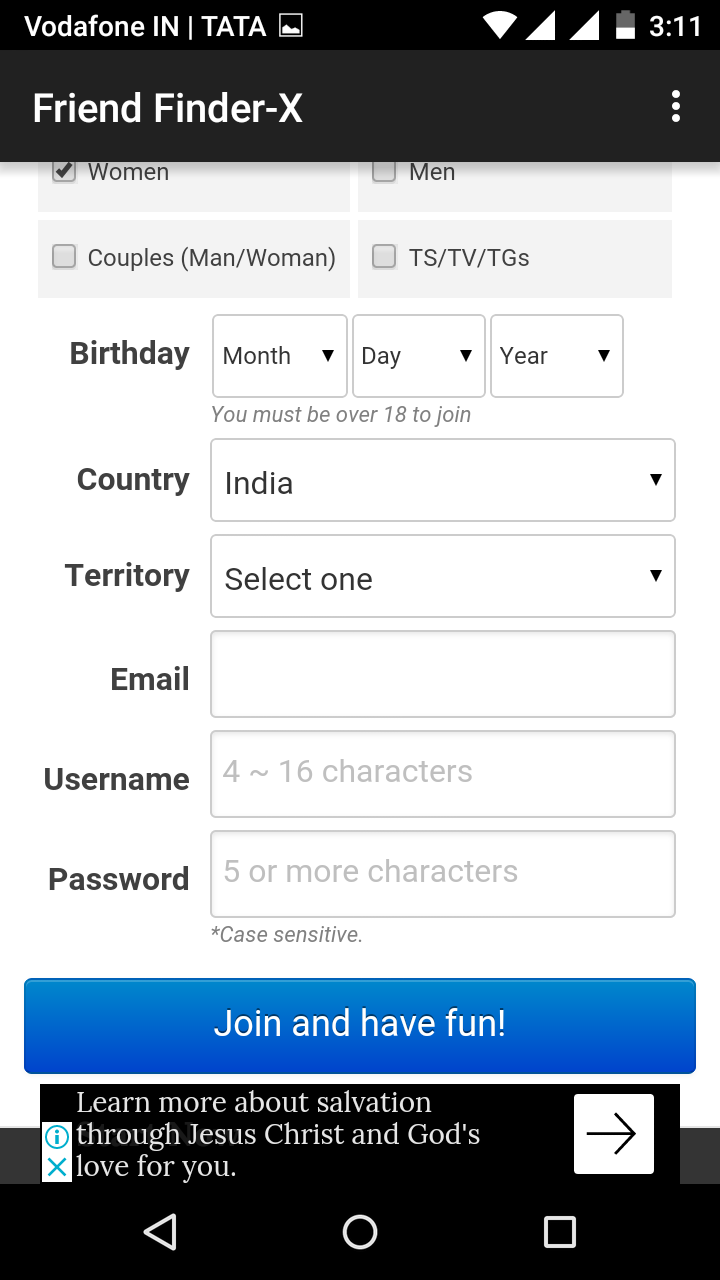Open recent apps square icon
This screenshot has height=1280, width=720.
559,1232
